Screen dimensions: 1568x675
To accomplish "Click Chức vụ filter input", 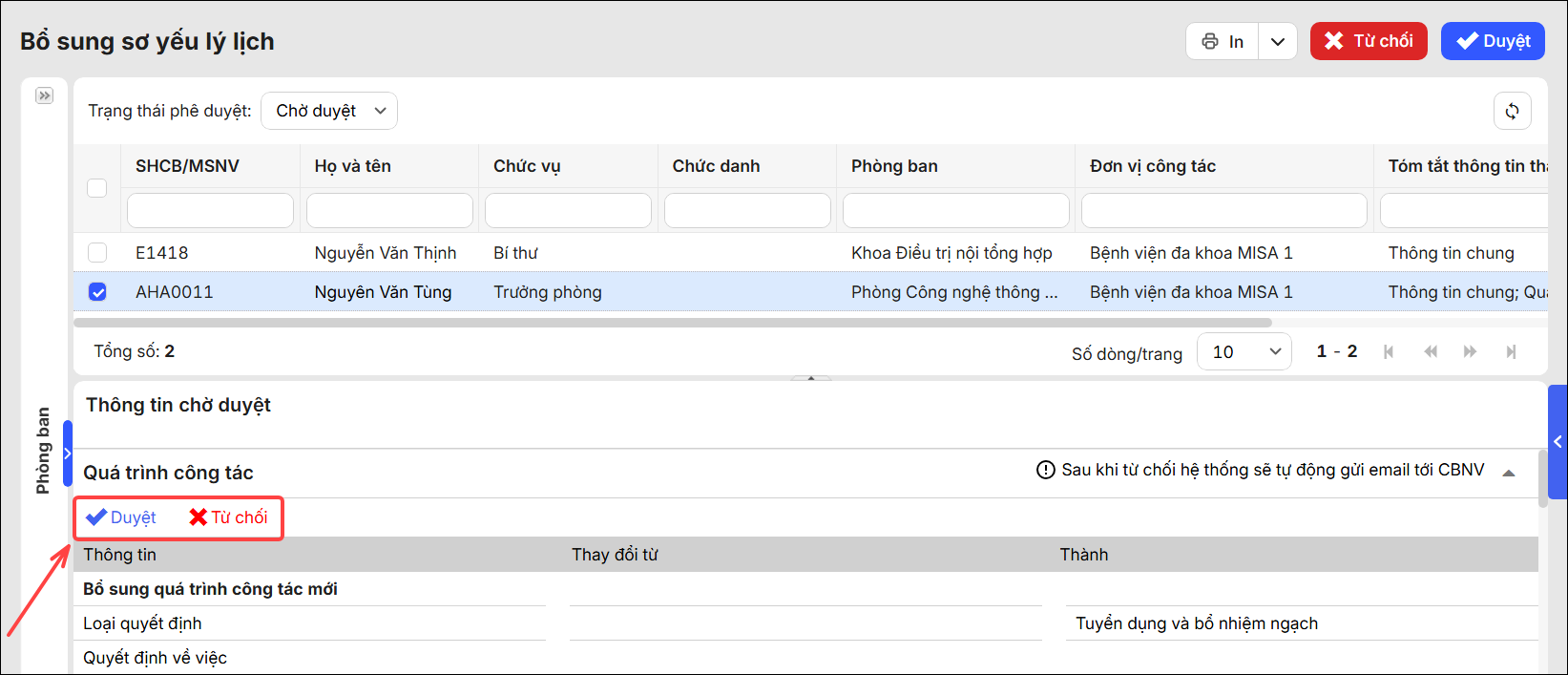I will point(568,210).
